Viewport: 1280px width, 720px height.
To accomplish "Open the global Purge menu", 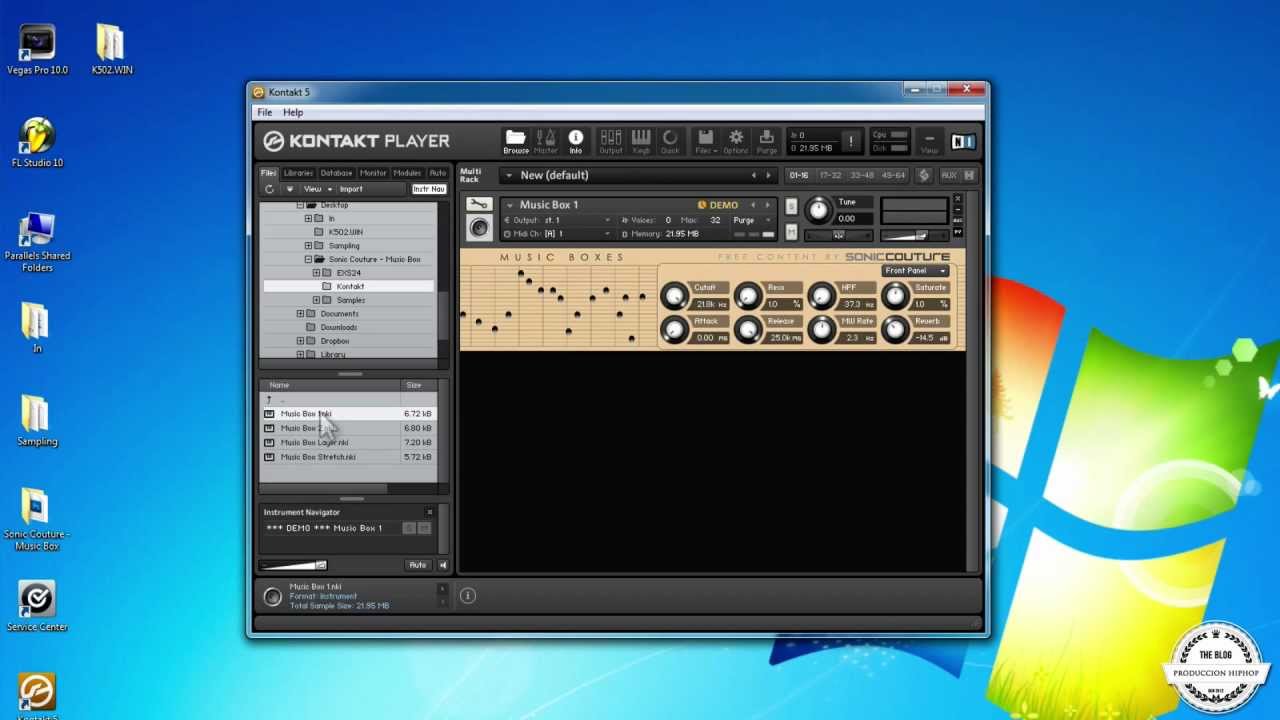I will pyautogui.click(x=767, y=142).
